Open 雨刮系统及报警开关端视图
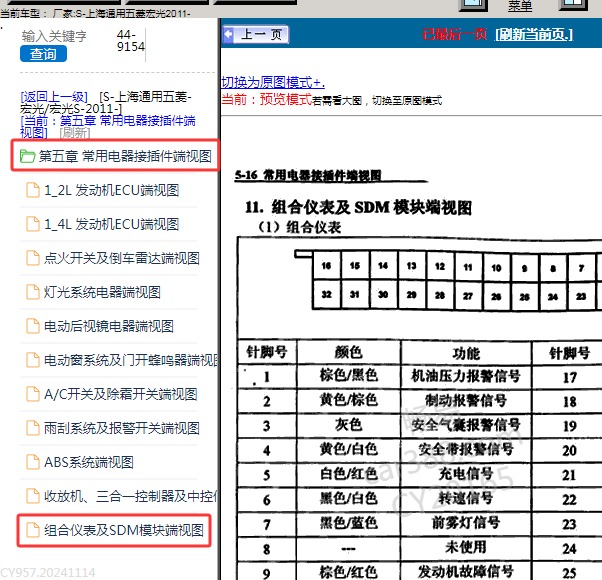 (x=121, y=428)
